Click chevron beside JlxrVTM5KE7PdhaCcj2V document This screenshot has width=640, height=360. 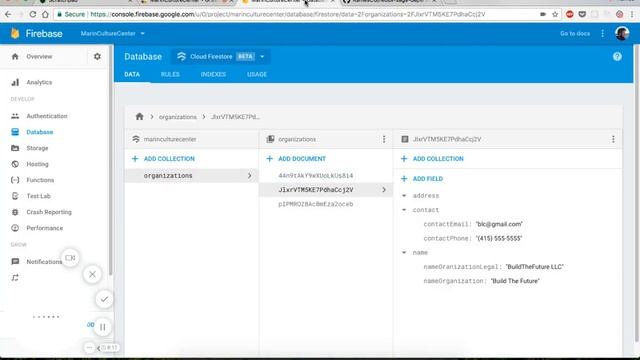point(384,190)
